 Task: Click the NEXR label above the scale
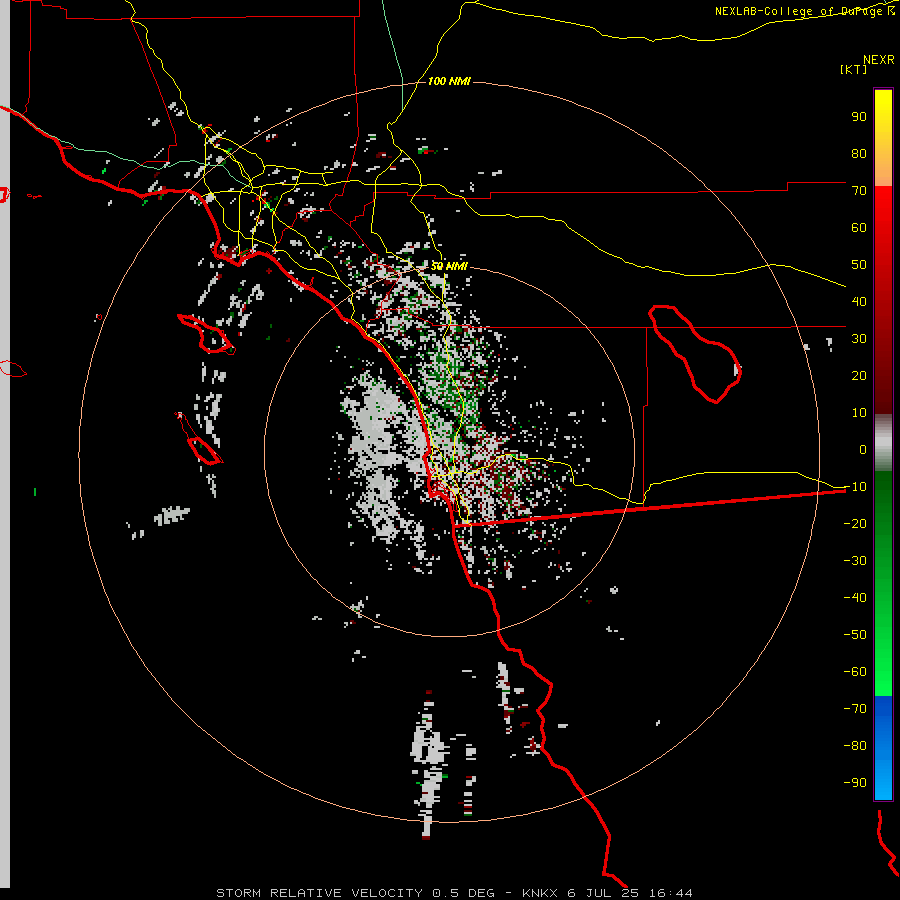coord(878,60)
